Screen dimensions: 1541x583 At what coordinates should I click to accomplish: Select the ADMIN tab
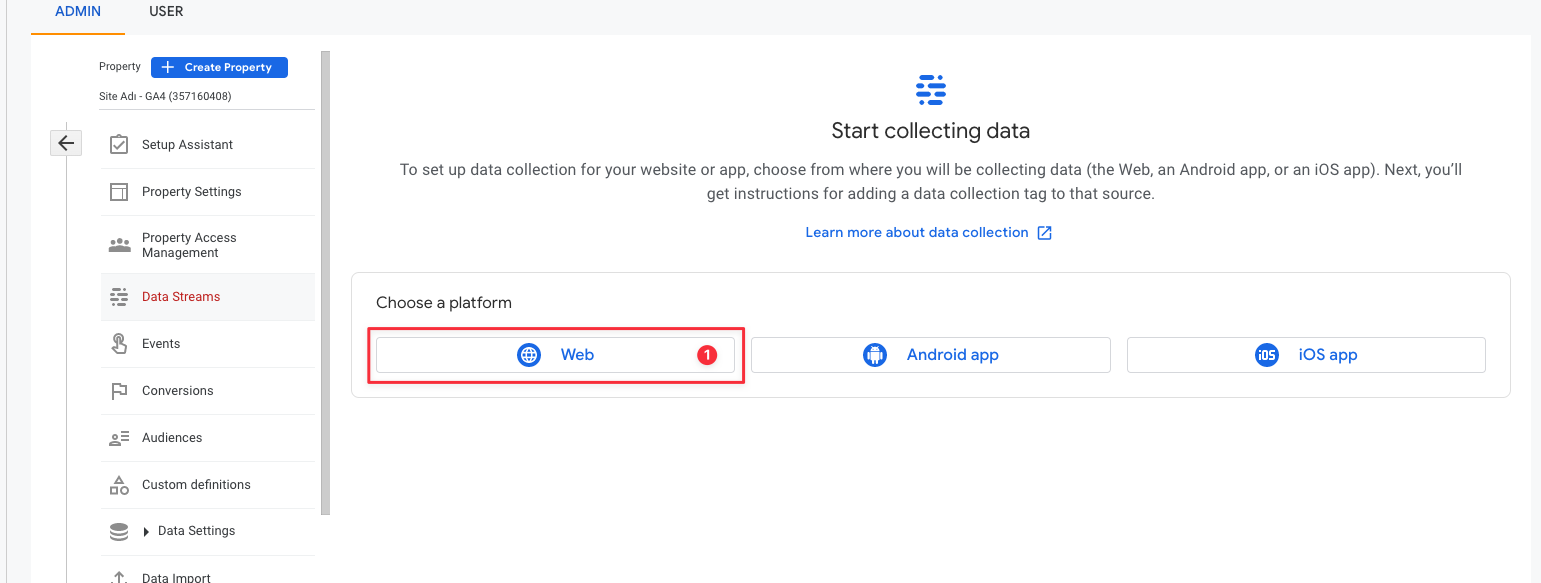78,12
